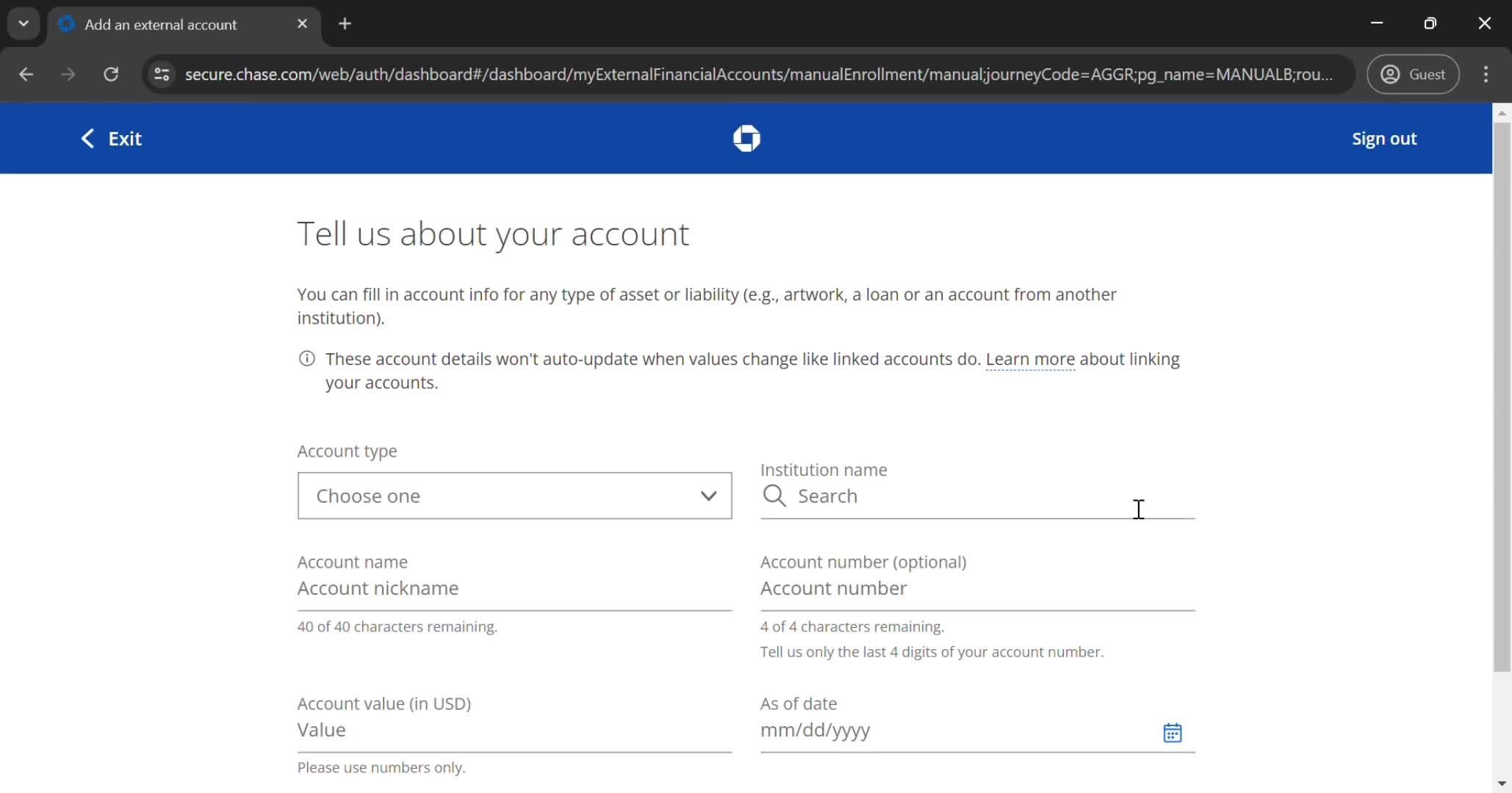
Task: Click Exit to go back
Action: tap(111, 139)
